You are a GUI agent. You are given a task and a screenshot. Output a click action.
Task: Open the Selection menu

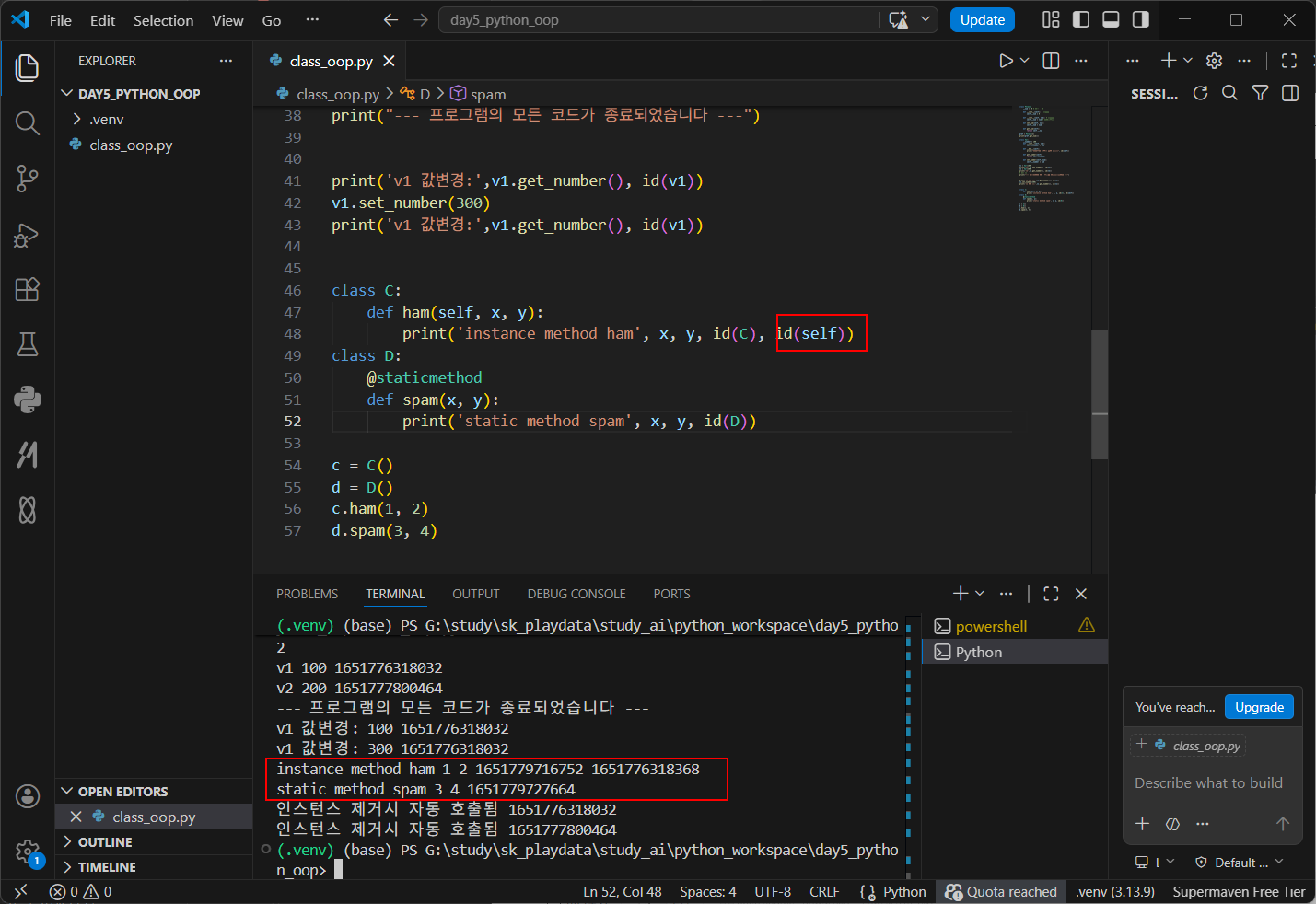(x=163, y=20)
